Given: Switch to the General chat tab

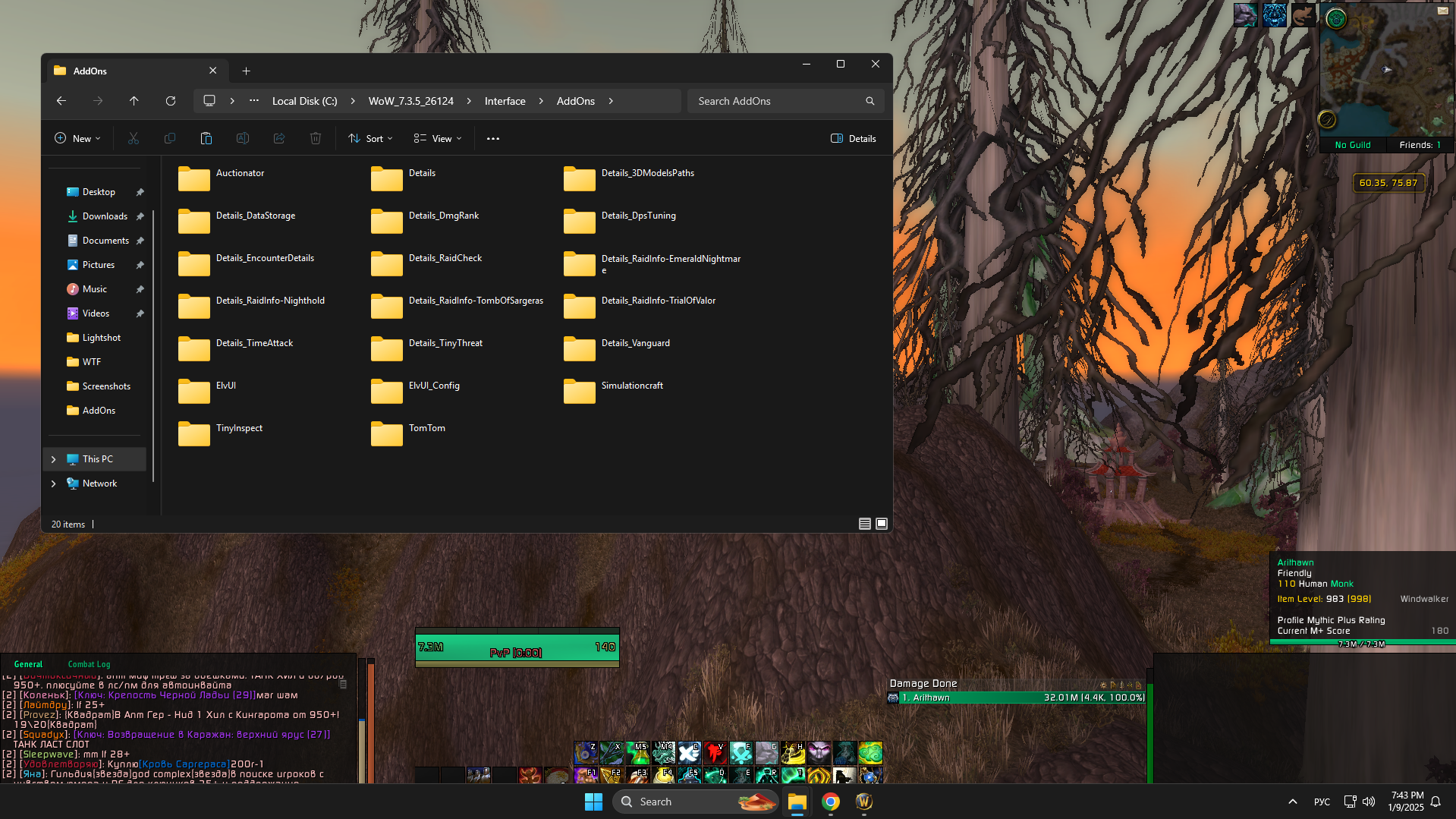Looking at the screenshot, I should pyautogui.click(x=28, y=664).
